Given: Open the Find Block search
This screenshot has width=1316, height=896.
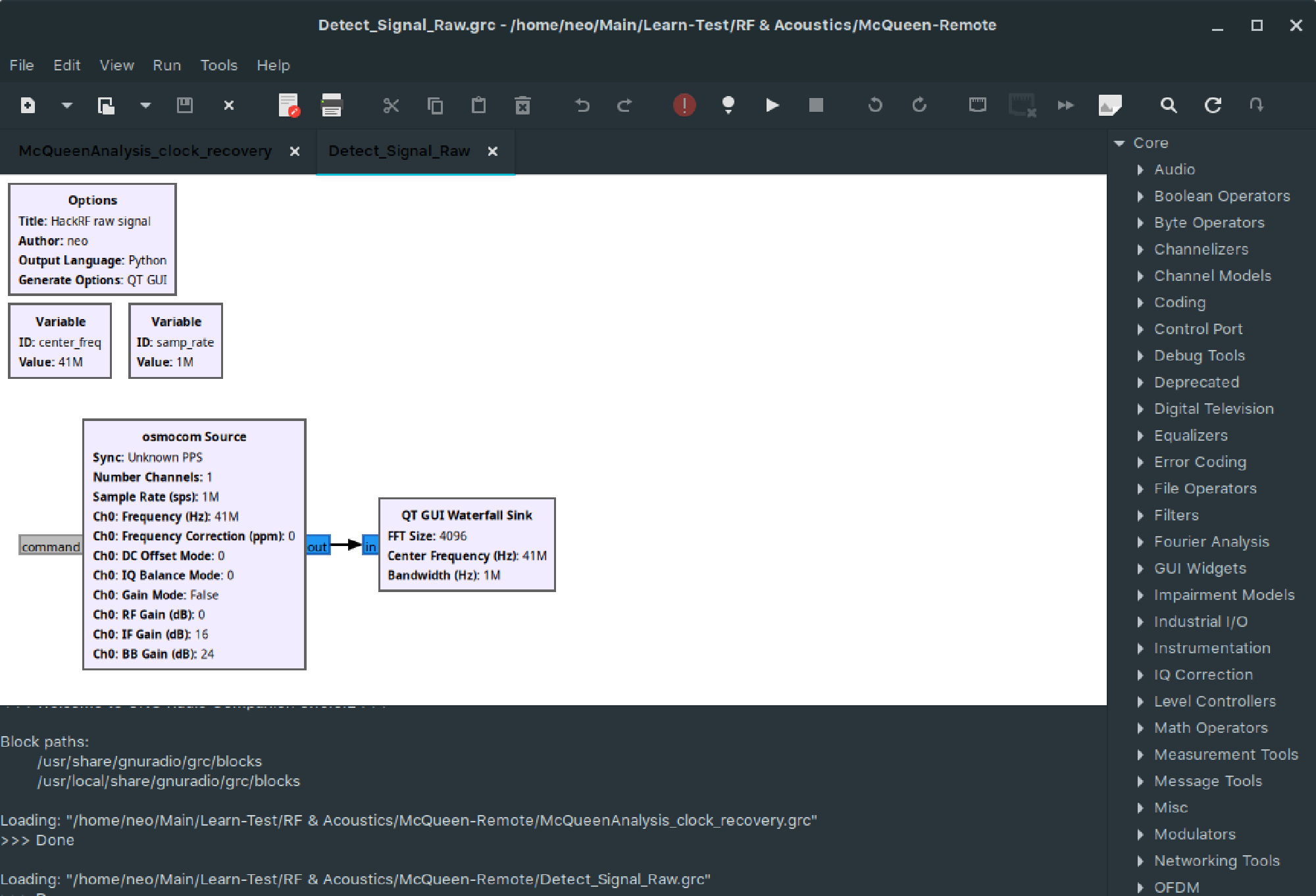Looking at the screenshot, I should [1168, 105].
